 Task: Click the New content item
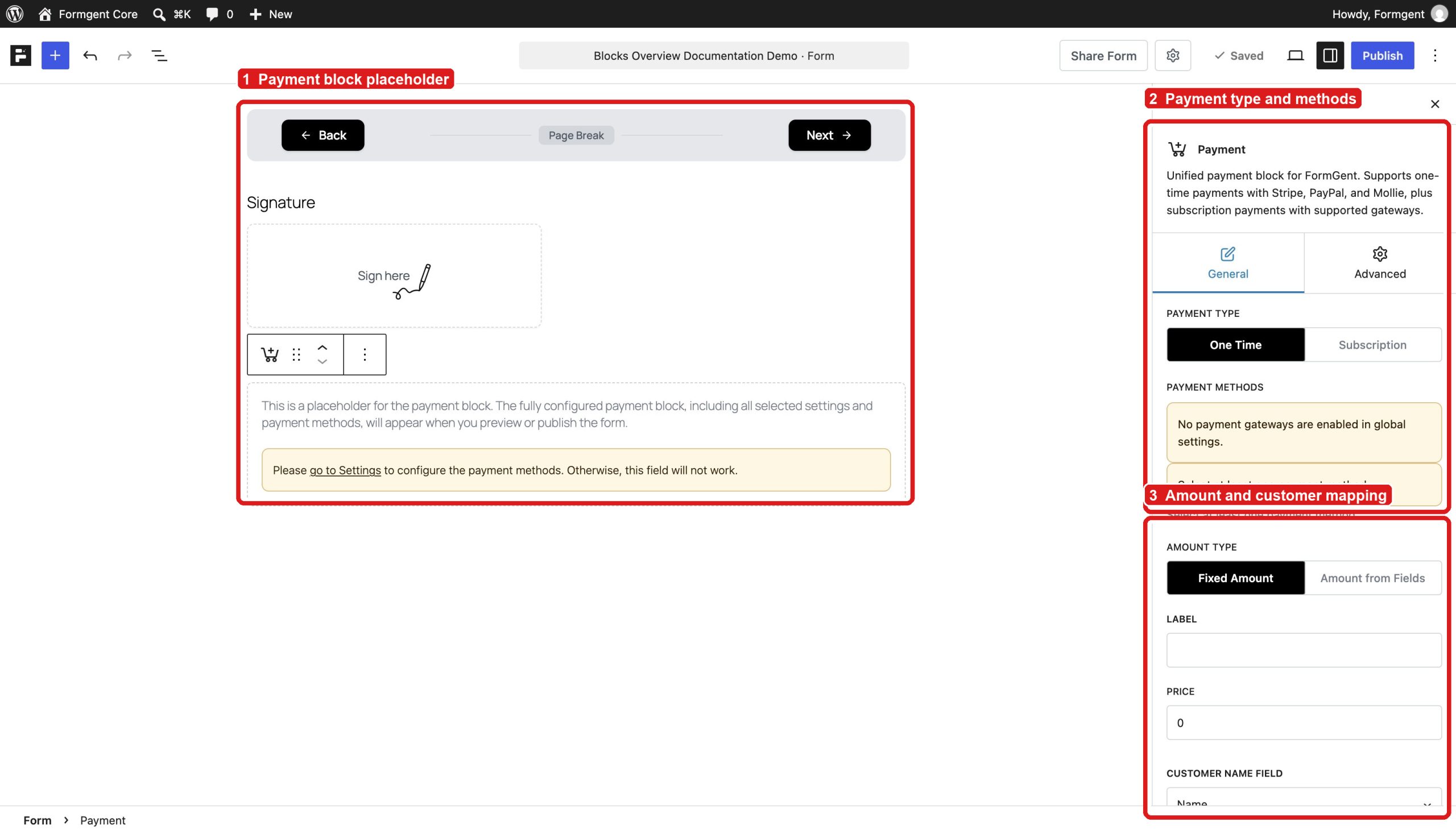(271, 14)
